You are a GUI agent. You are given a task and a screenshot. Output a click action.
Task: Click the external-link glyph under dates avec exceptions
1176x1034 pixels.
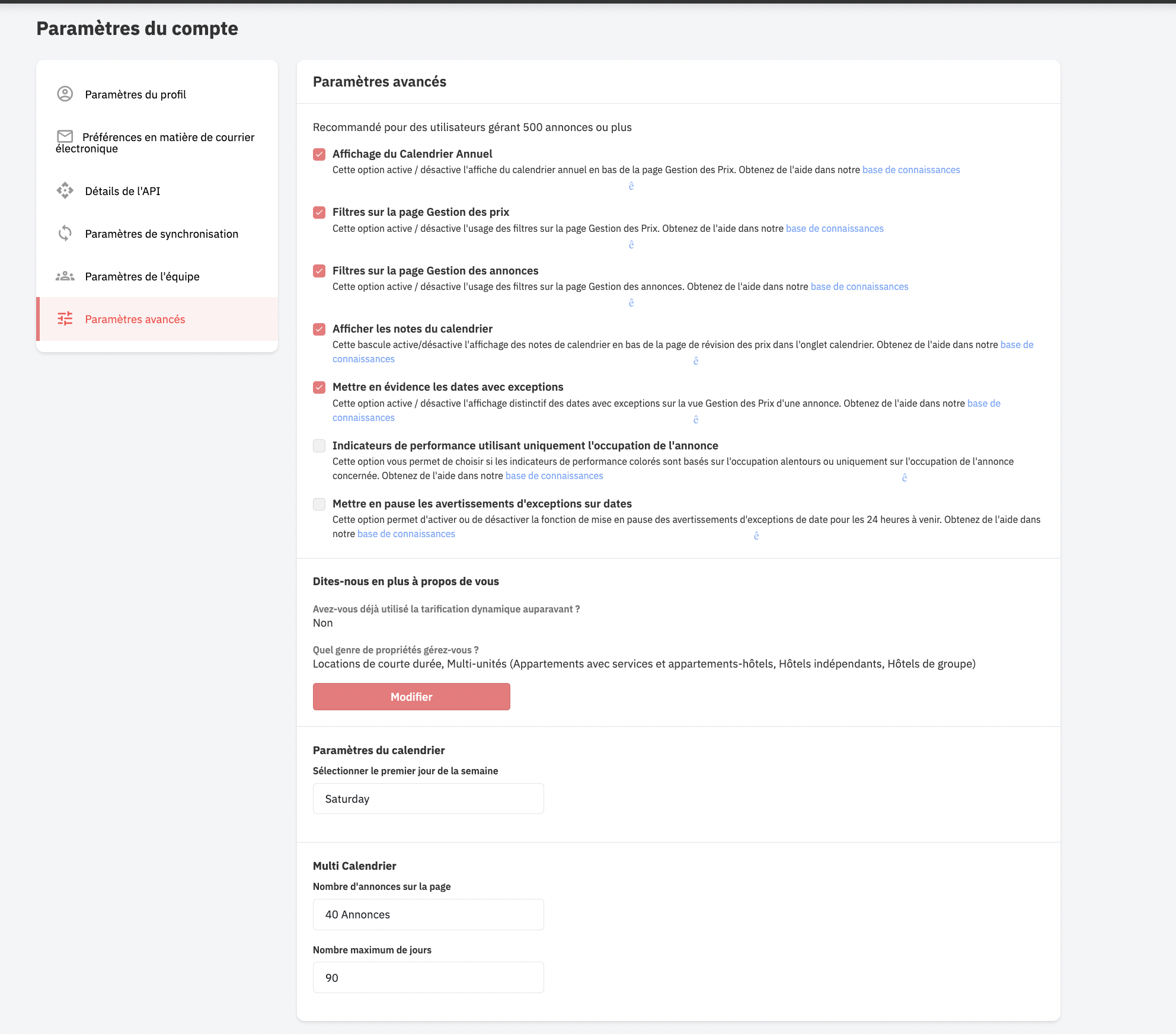click(696, 420)
